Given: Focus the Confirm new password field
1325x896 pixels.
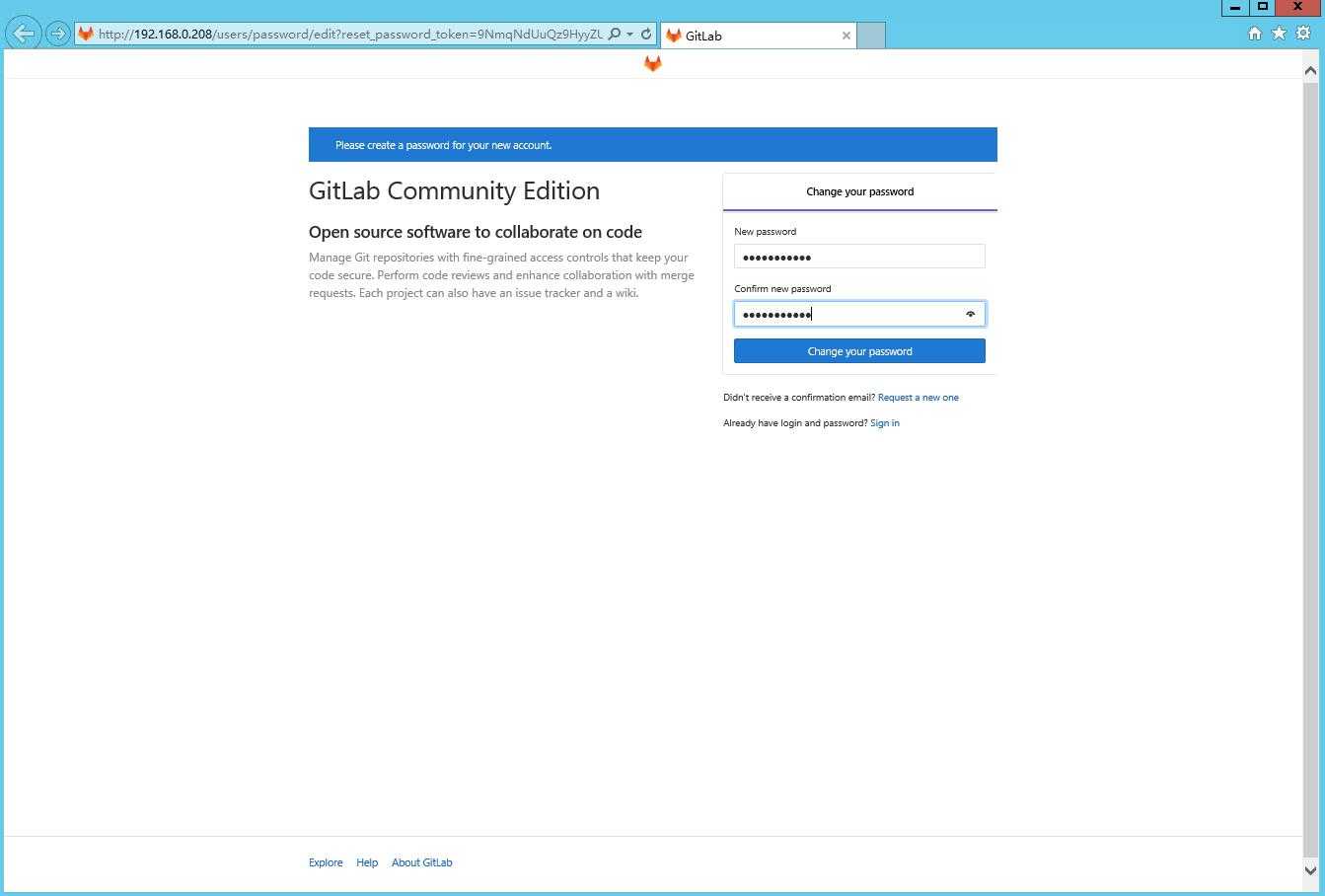Looking at the screenshot, I should [x=859, y=314].
